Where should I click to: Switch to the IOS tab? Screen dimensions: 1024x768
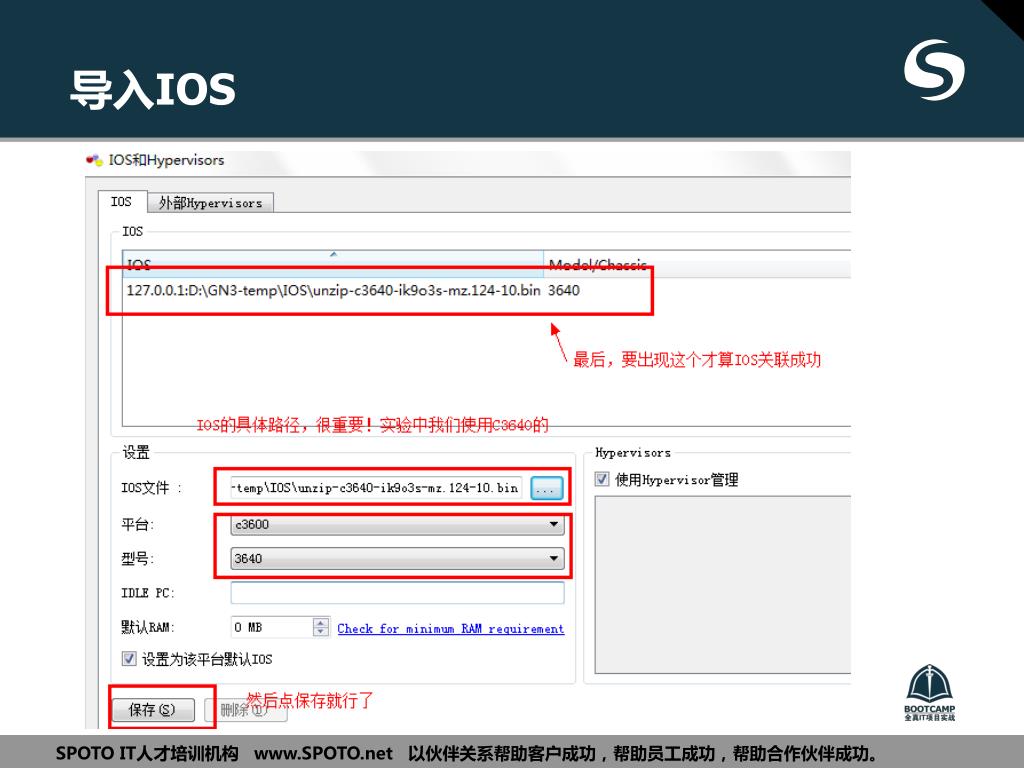(121, 202)
